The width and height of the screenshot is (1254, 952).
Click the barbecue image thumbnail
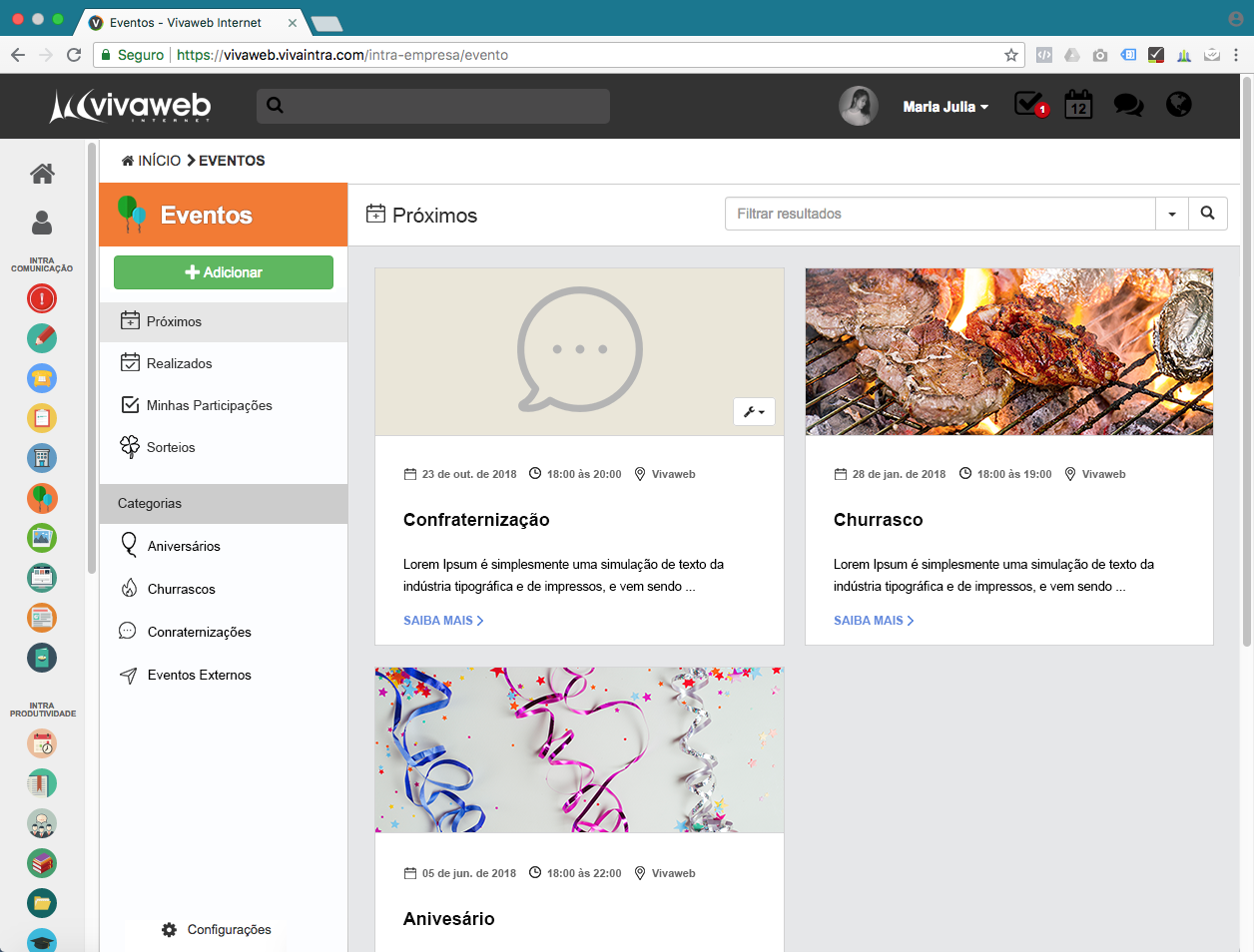[1008, 351]
